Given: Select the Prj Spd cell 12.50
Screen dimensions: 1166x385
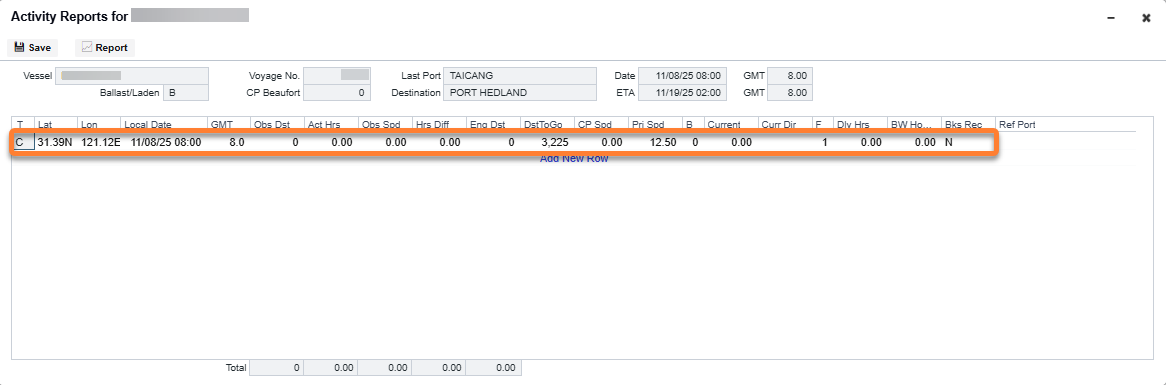Looking at the screenshot, I should [655, 142].
